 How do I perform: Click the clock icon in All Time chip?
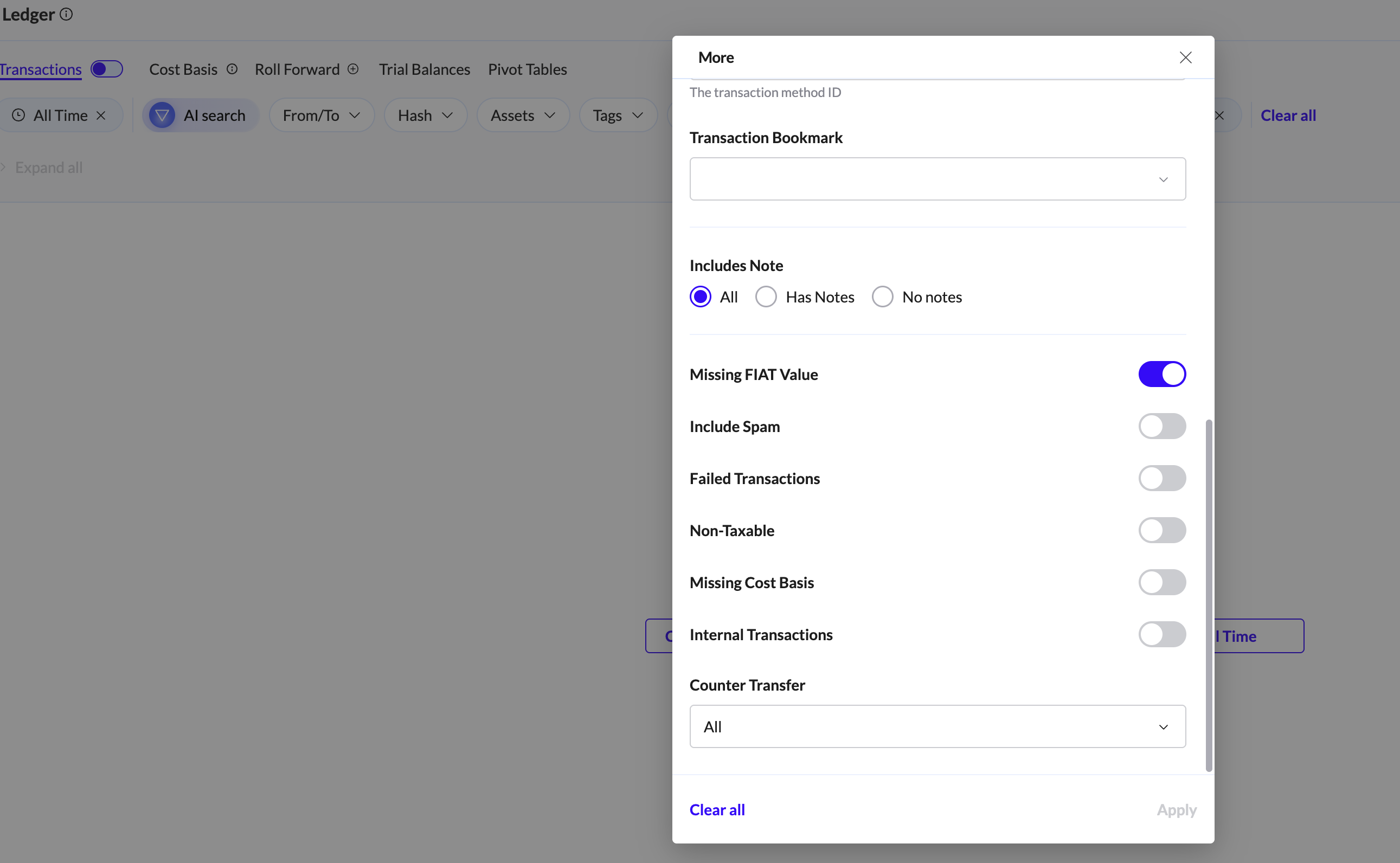pos(19,115)
